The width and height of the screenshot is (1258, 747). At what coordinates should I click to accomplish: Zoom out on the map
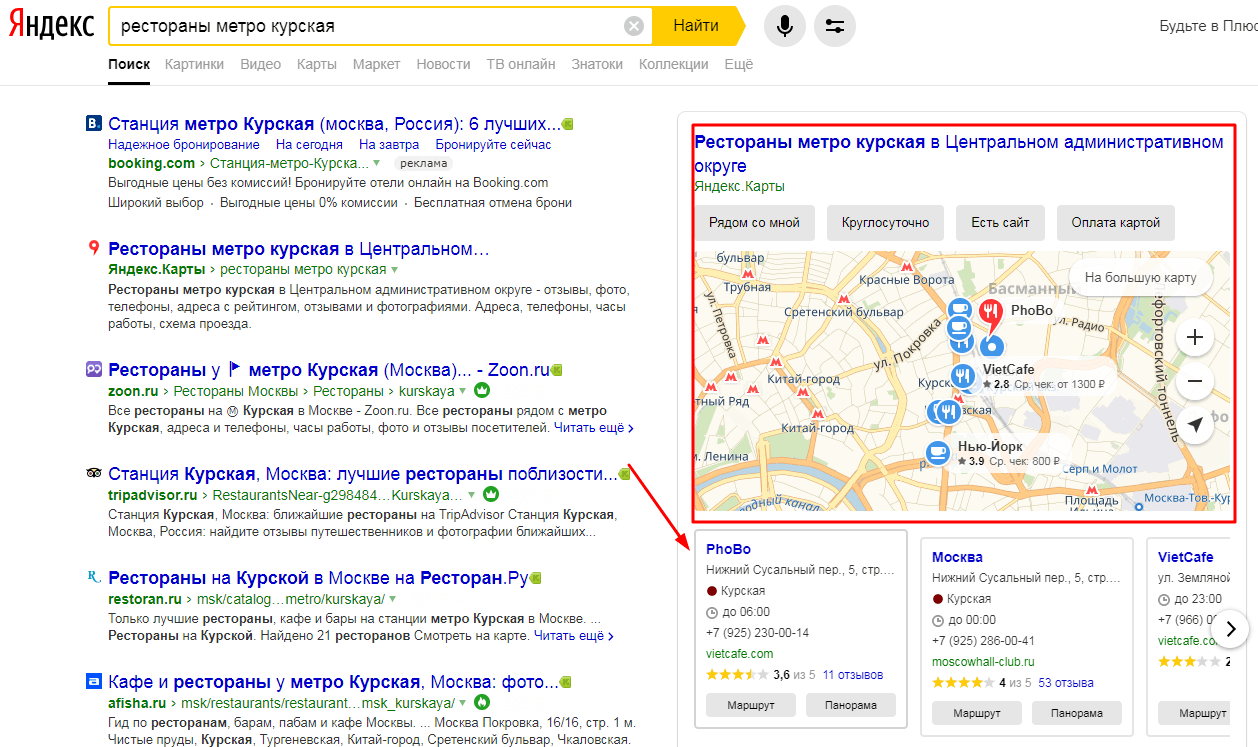tap(1194, 381)
